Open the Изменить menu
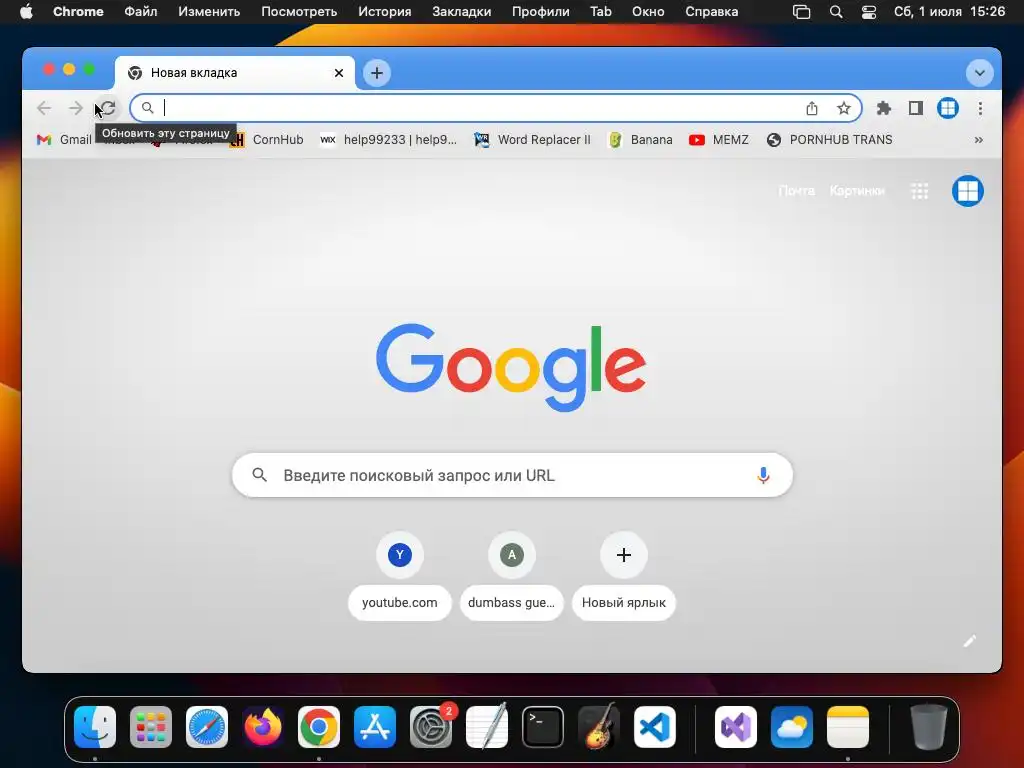The width and height of the screenshot is (1024, 768). pos(209,12)
